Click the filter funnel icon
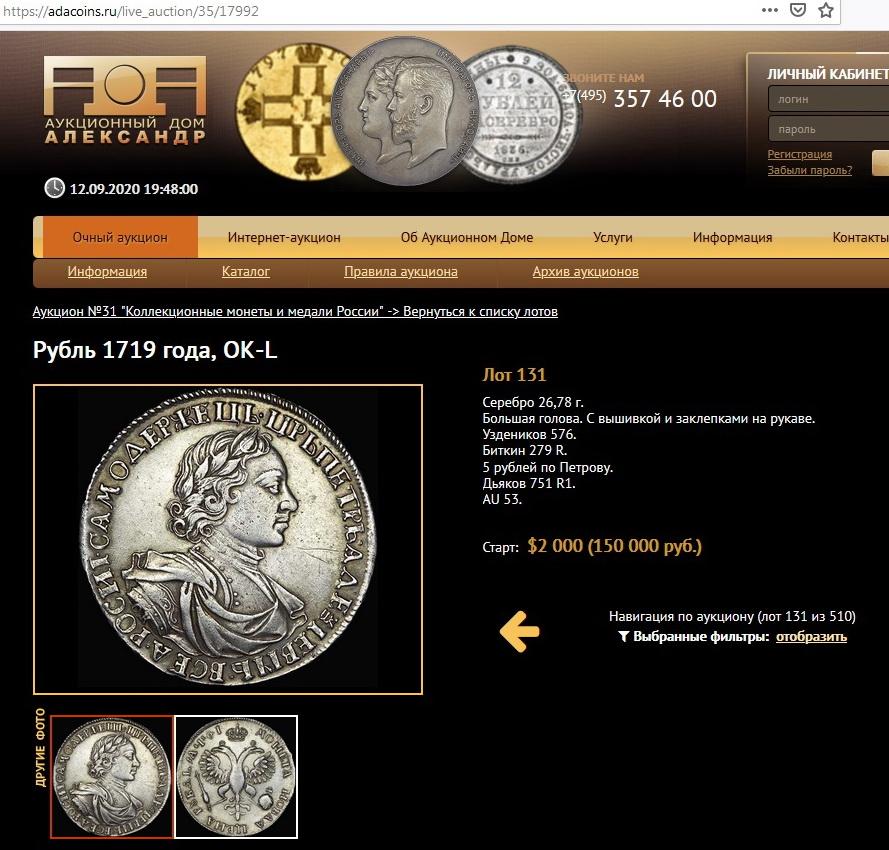This screenshot has width=889, height=850. coord(624,637)
